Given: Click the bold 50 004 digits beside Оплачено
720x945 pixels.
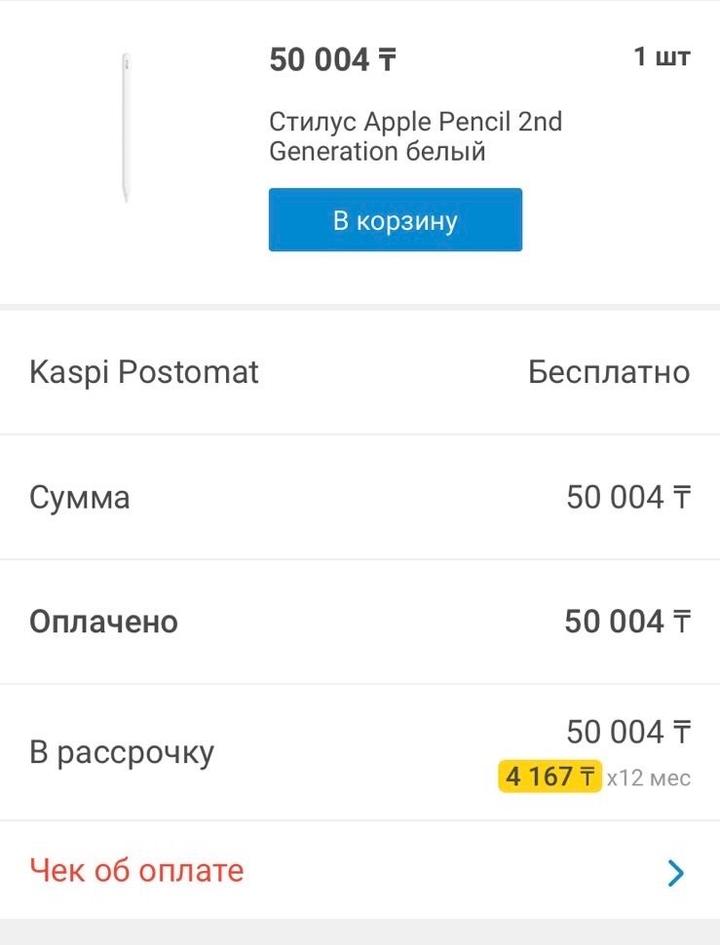Looking at the screenshot, I should coord(613,622).
